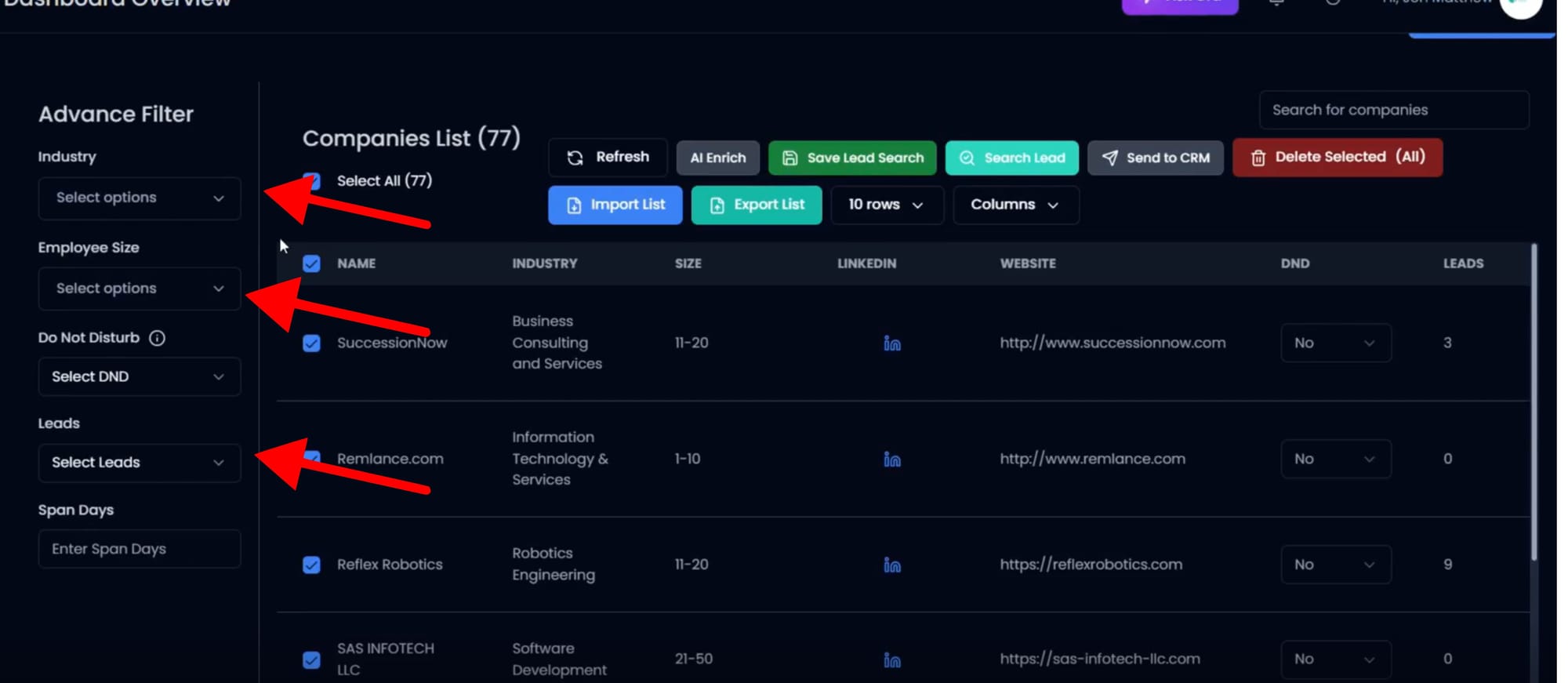Open the Columns menu
Screen dimensions: 1568x683
(x=1015, y=205)
